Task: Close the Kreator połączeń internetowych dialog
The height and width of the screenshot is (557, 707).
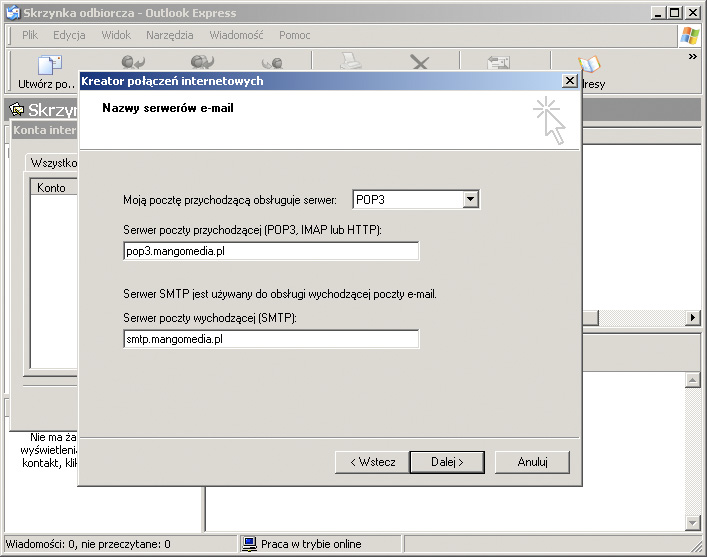Action: pos(570,81)
